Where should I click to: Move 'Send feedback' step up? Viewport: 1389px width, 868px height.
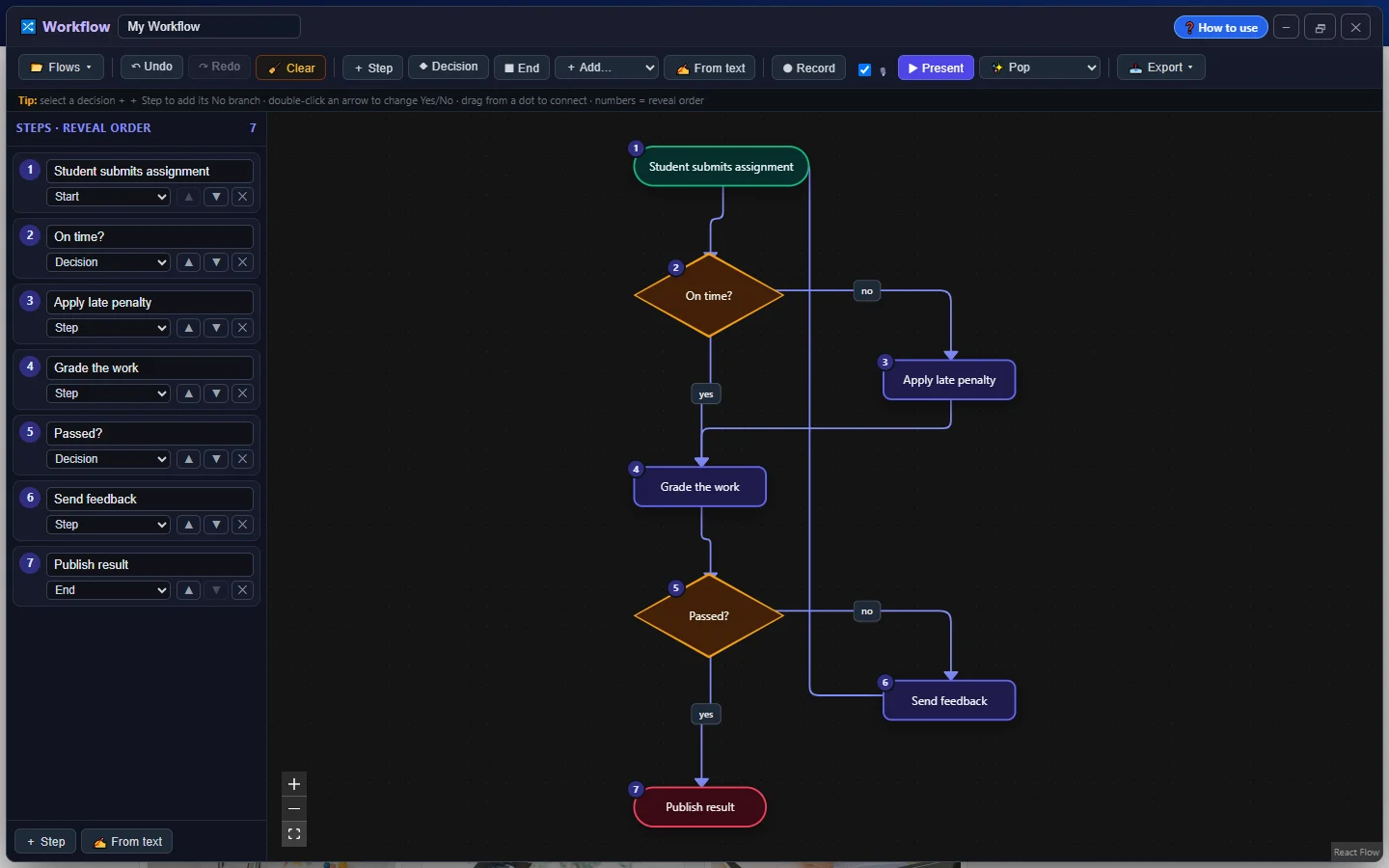189,525
